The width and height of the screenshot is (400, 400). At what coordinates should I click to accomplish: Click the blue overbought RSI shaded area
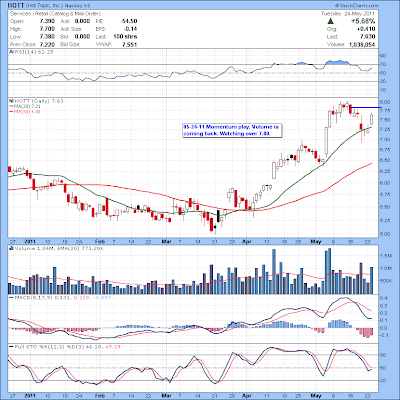(337, 62)
